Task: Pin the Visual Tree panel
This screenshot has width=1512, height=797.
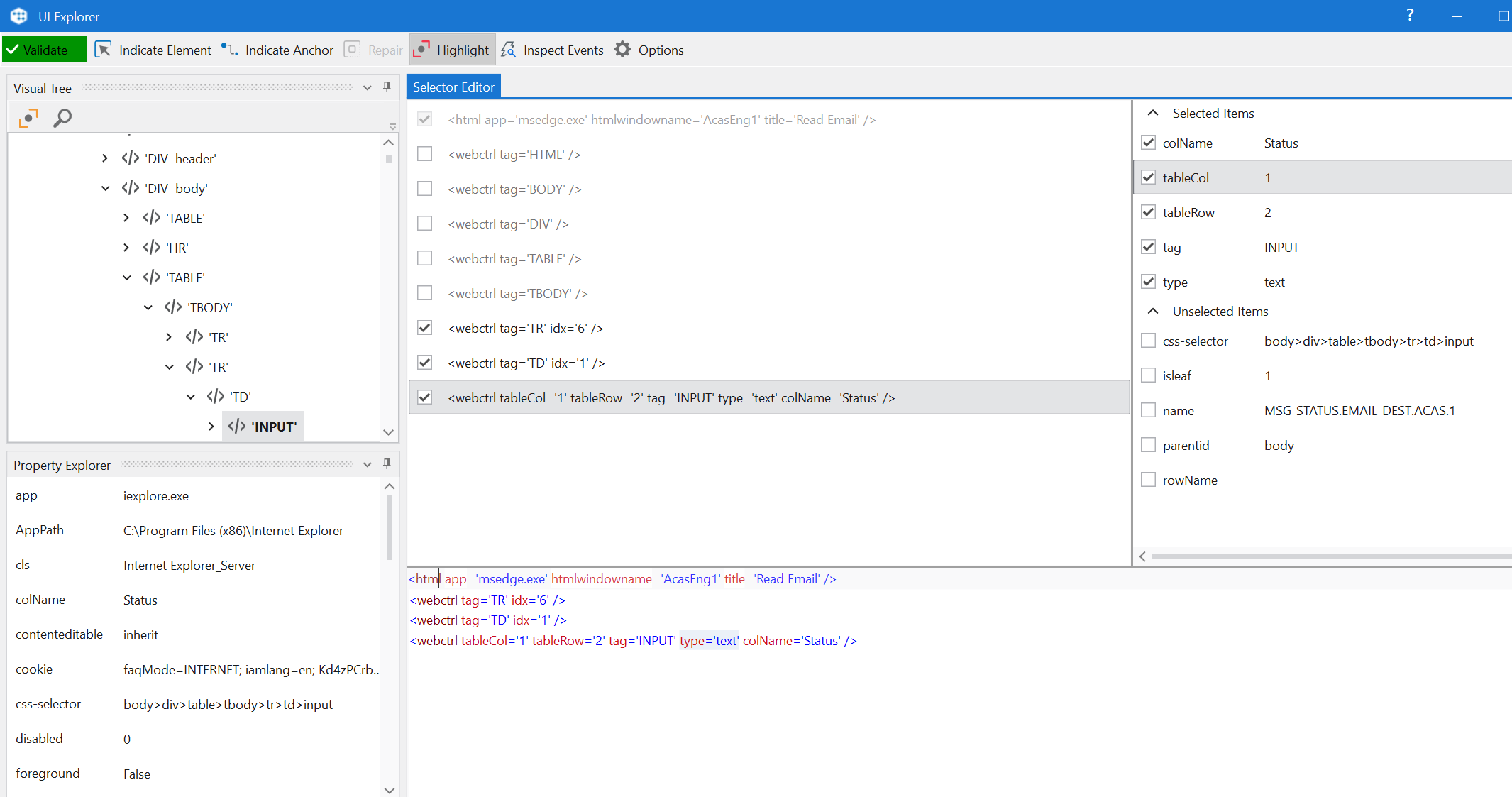Action: [387, 87]
